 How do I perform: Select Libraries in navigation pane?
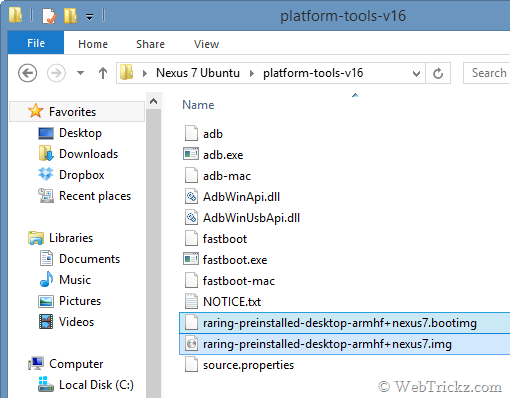pyautogui.click(x=71, y=238)
